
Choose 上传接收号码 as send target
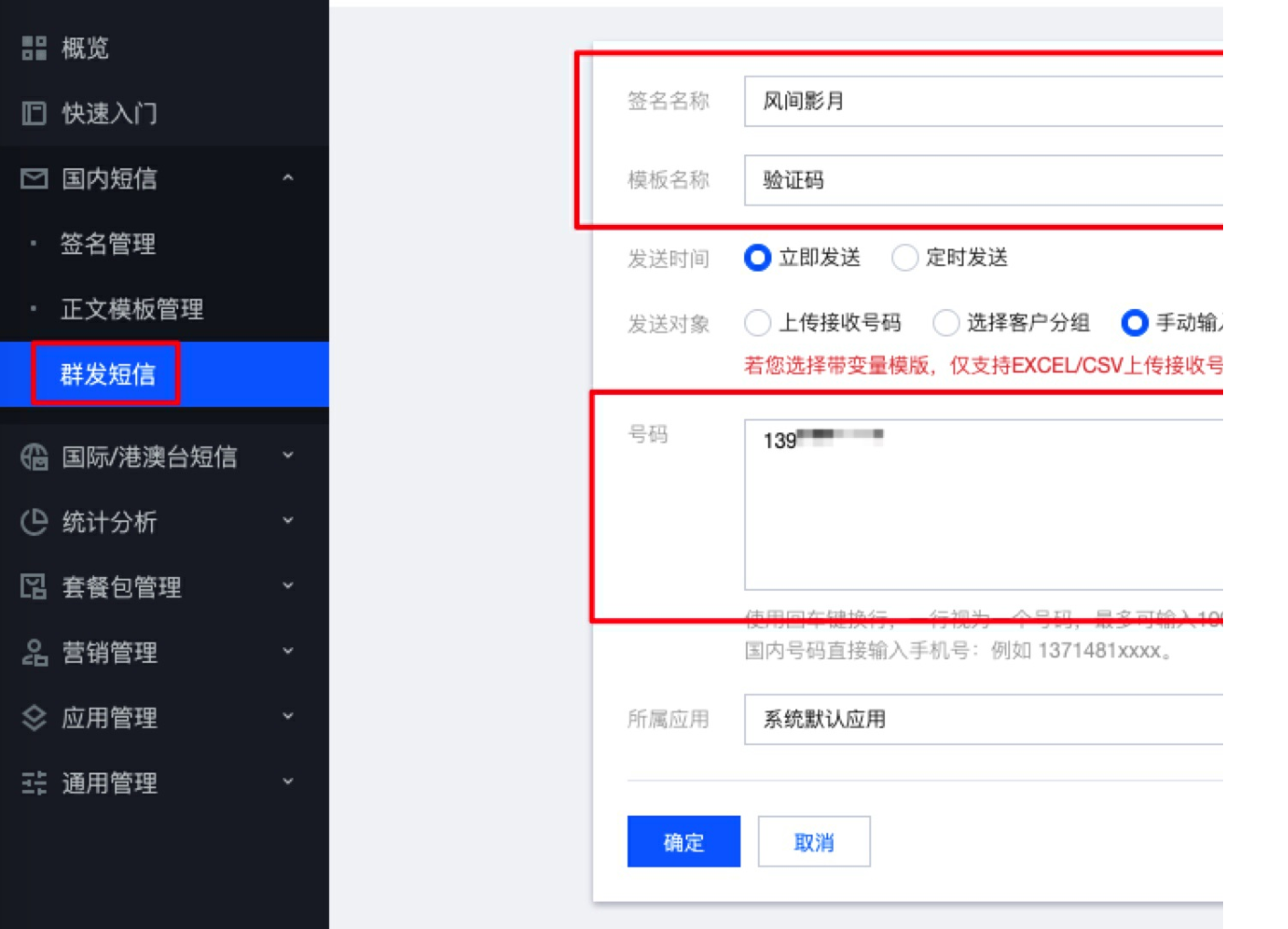click(x=758, y=323)
